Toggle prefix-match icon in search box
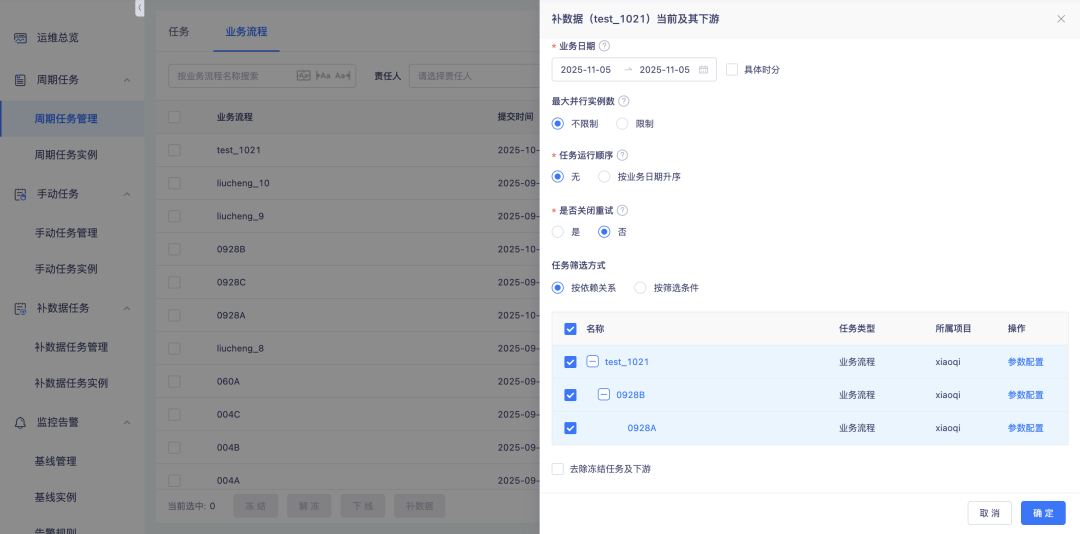Viewport: 1080px width, 534px height. tap(323, 76)
